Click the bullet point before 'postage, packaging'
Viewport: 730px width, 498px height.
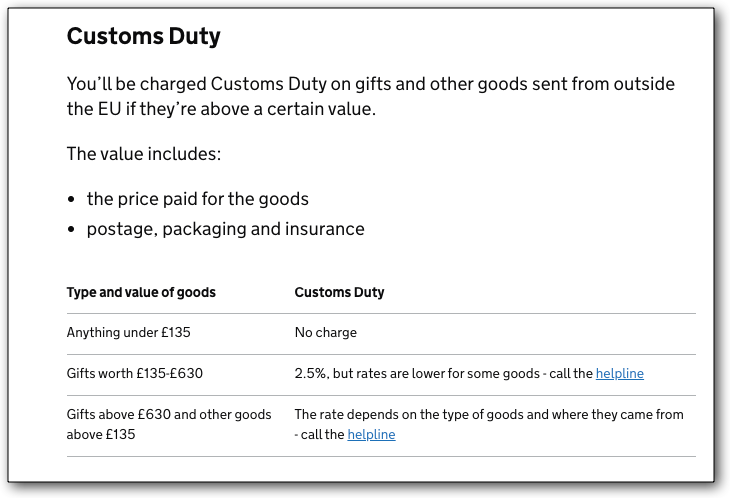coord(72,230)
